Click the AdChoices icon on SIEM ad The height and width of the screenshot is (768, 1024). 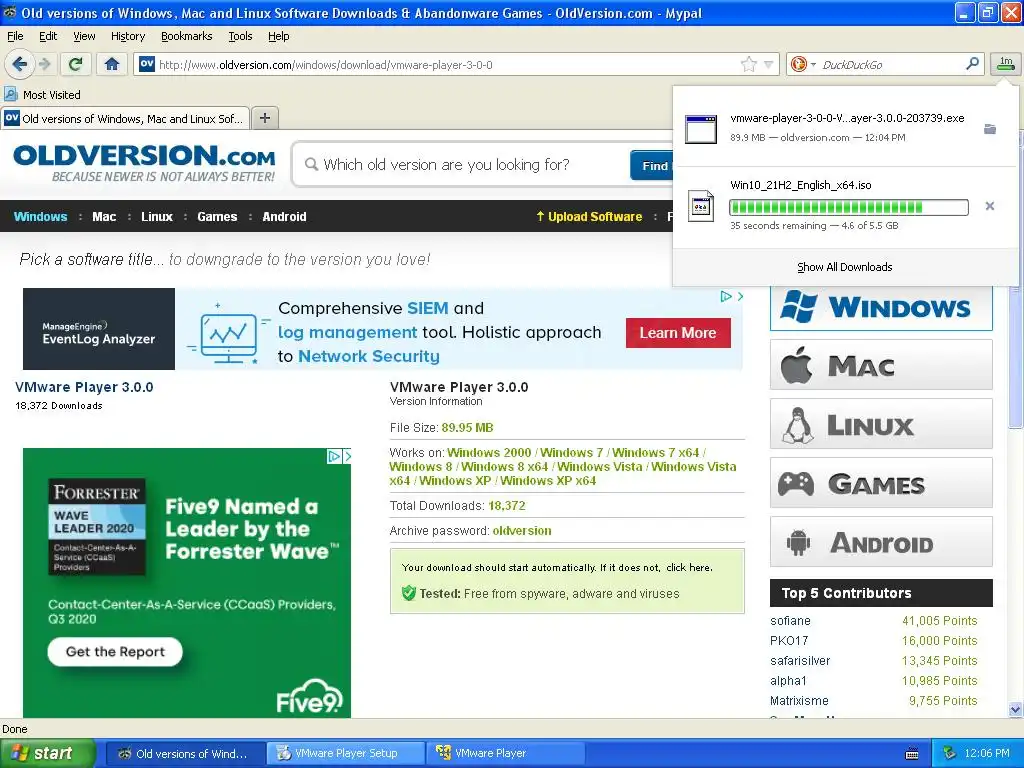pyautogui.click(x=726, y=296)
